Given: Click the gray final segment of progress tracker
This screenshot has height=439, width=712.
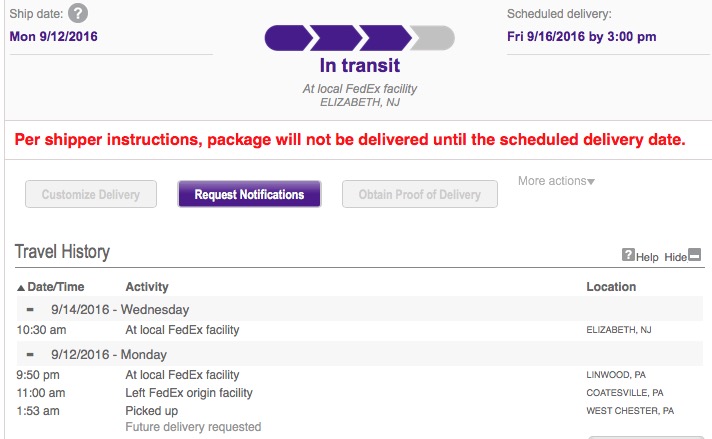Looking at the screenshot, I should click(x=433, y=38).
